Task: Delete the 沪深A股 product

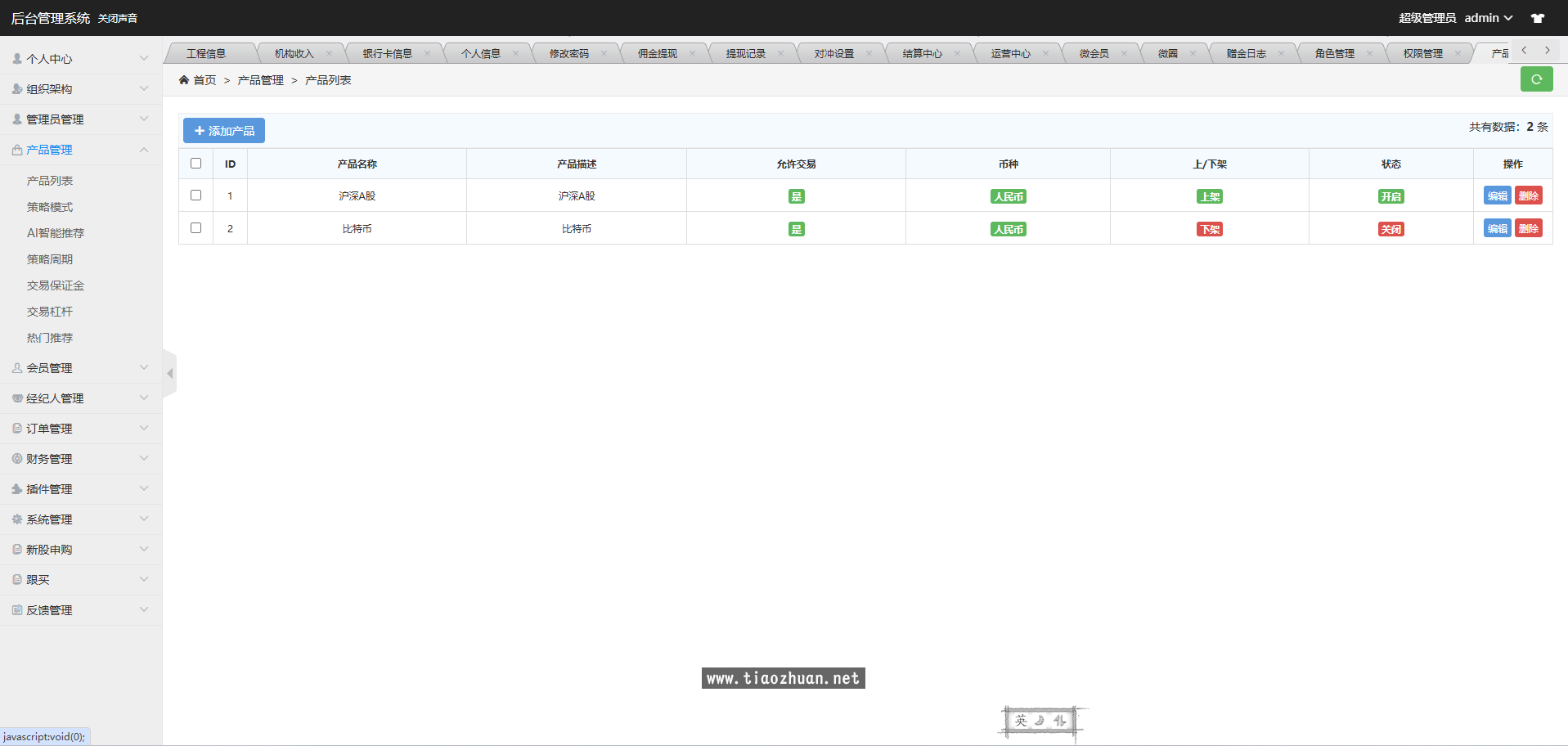Action: pyautogui.click(x=1529, y=195)
